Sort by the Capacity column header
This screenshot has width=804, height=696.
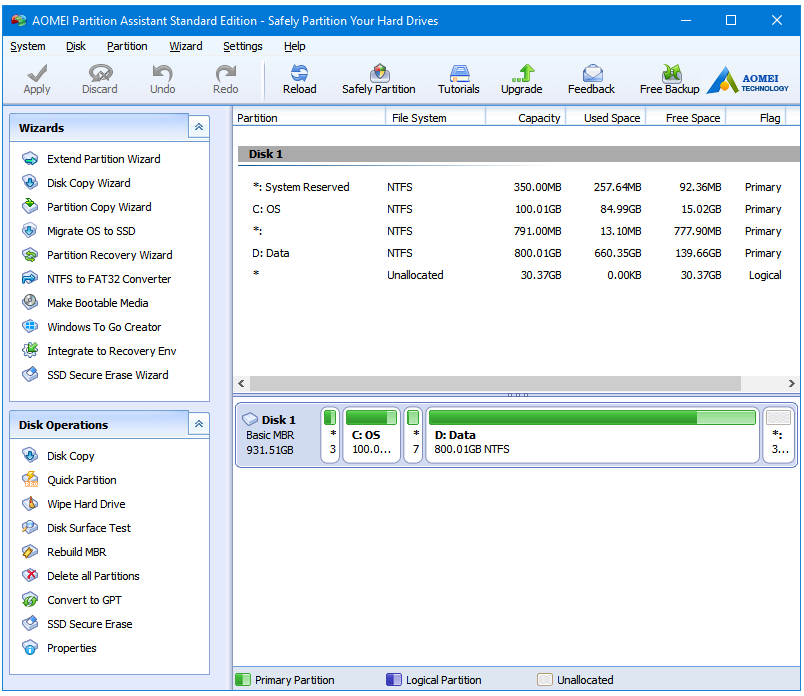(x=526, y=118)
